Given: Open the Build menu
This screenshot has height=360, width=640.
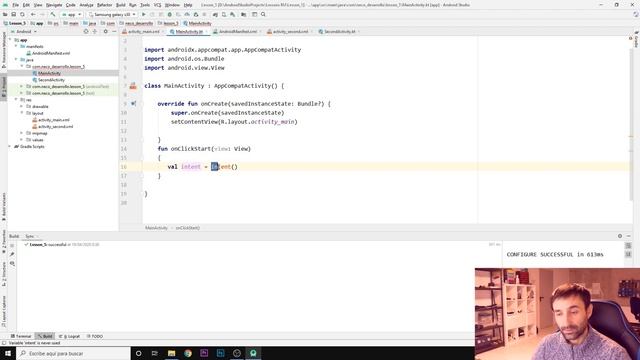Looking at the screenshot, I should [120, 5].
